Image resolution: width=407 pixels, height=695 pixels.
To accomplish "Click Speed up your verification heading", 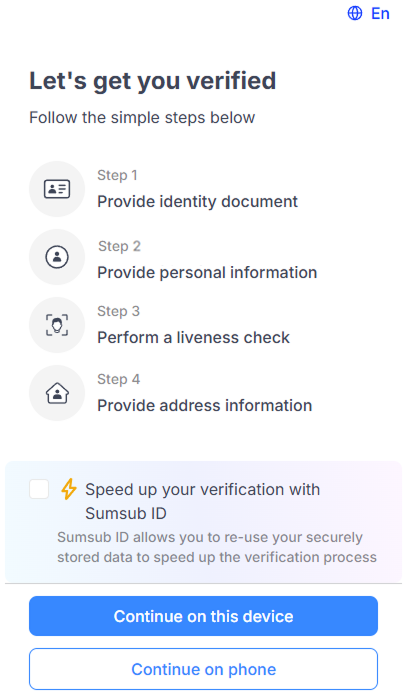I will pos(203,501).
